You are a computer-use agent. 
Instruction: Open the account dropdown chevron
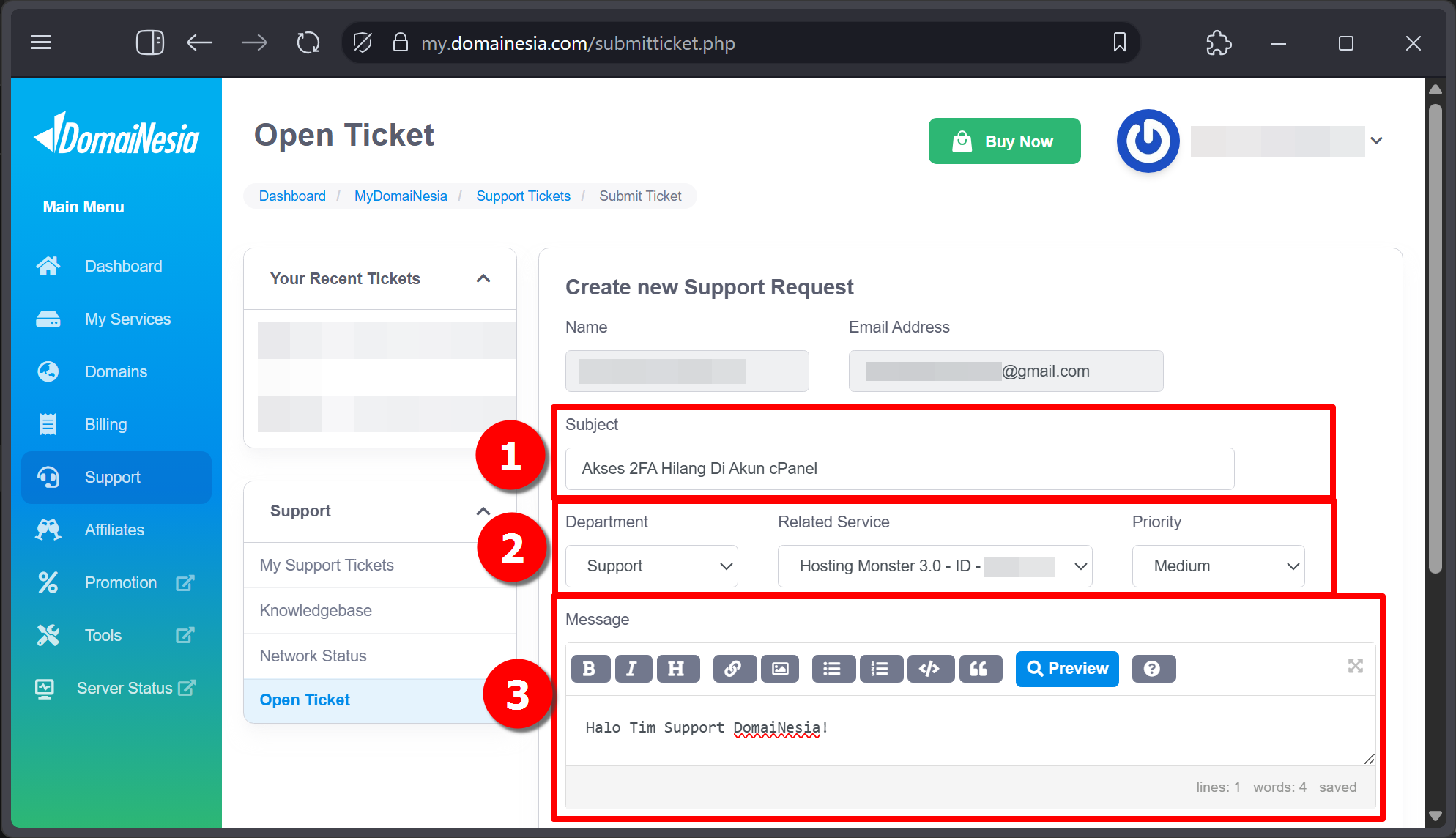pos(1376,141)
